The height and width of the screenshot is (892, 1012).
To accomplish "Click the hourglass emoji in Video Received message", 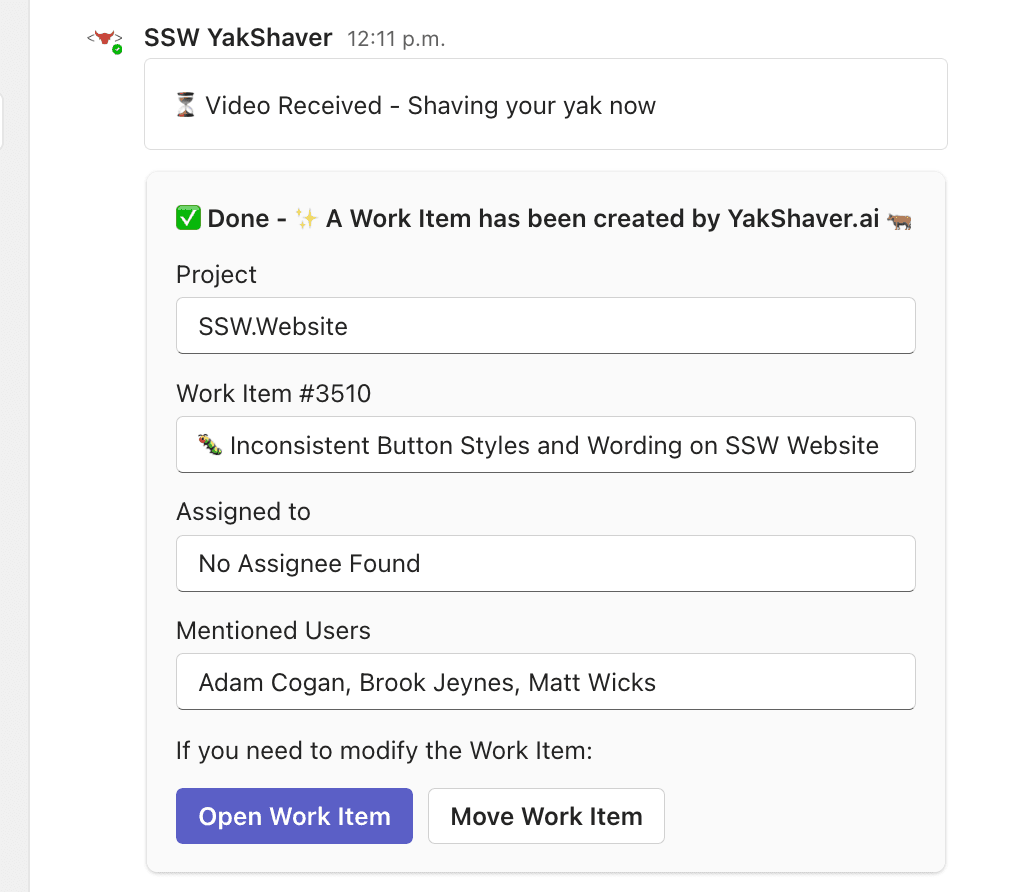I will coord(186,106).
